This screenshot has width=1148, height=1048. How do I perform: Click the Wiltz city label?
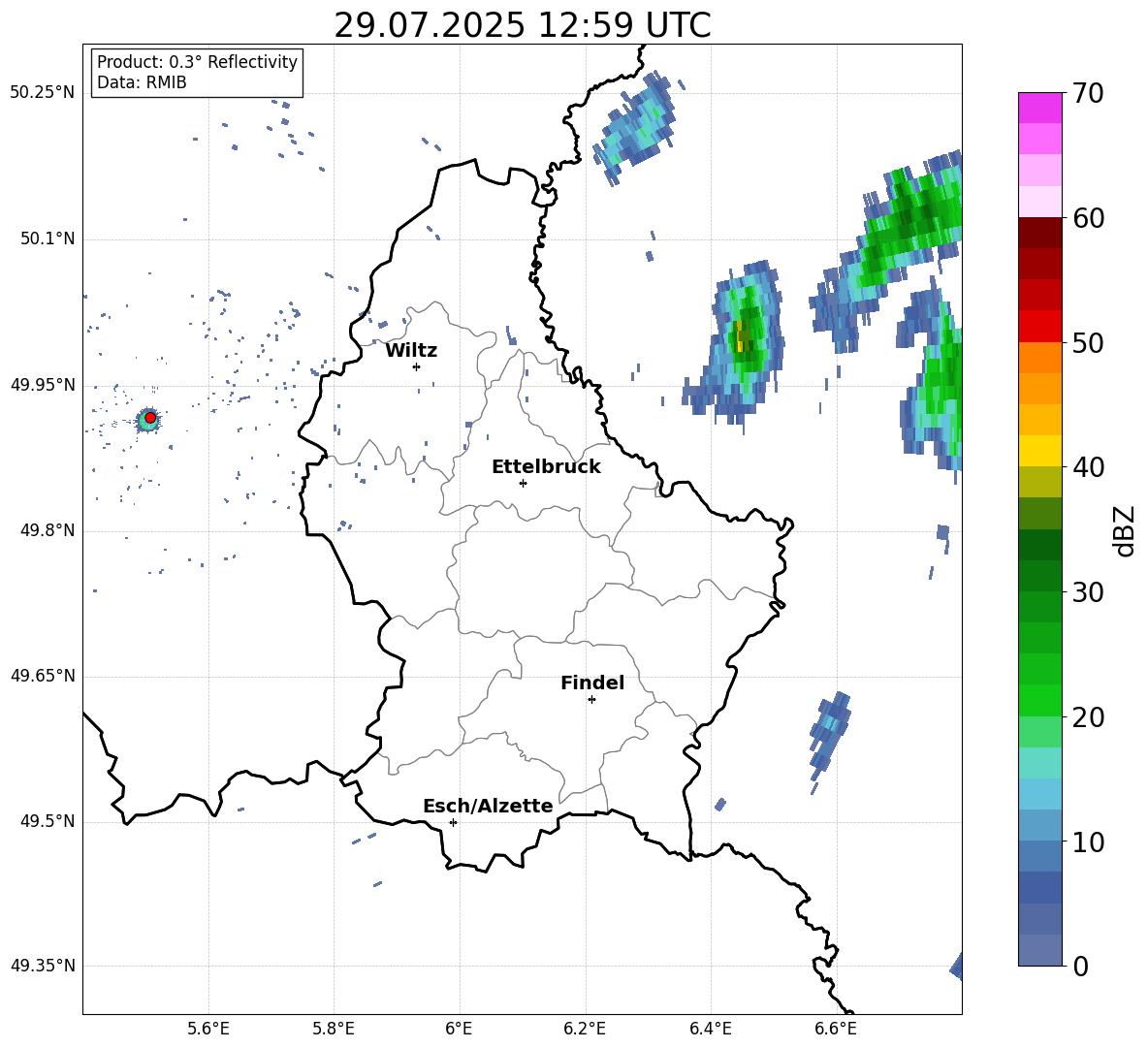(x=411, y=351)
